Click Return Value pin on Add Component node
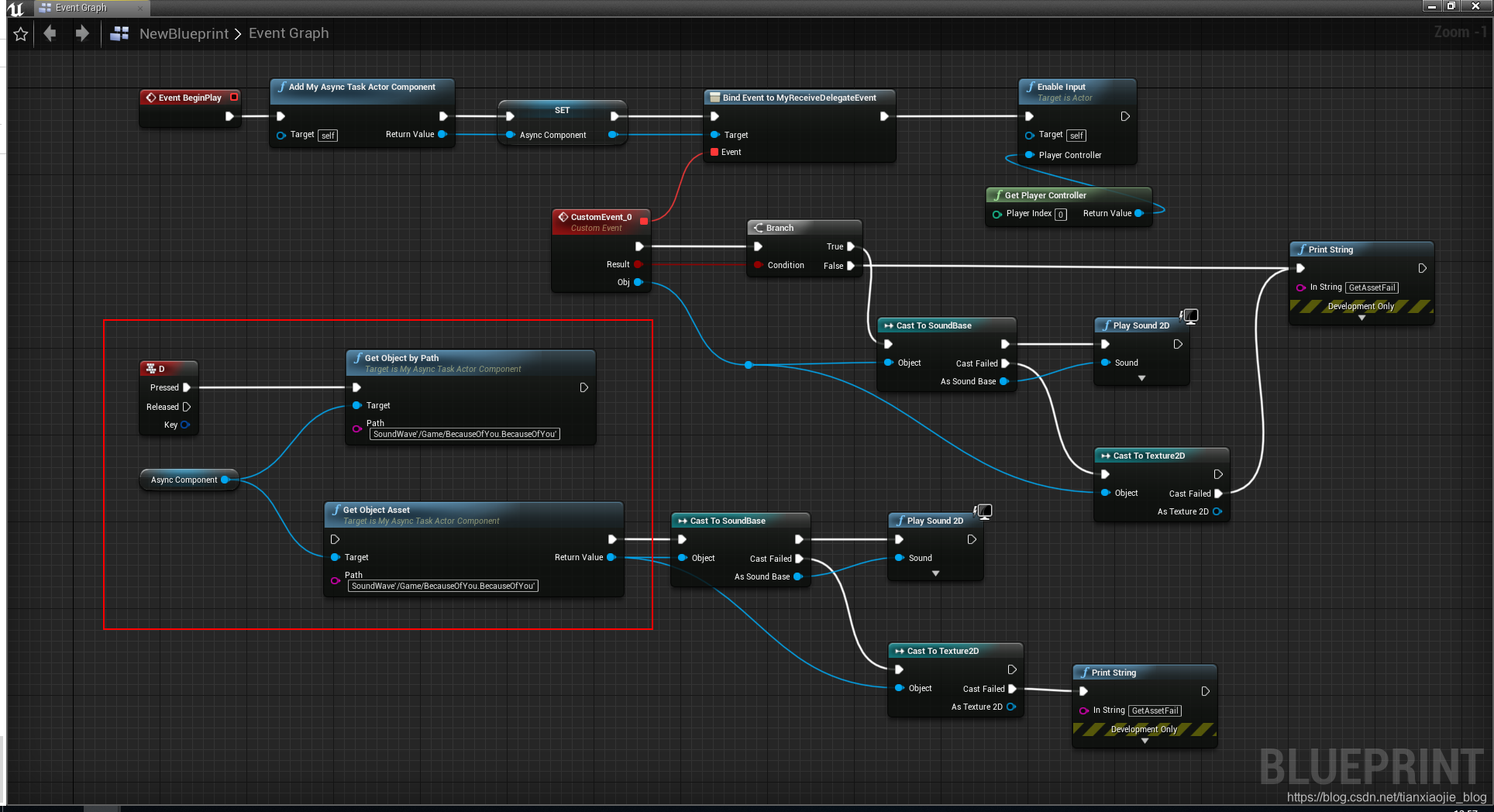 coord(442,134)
